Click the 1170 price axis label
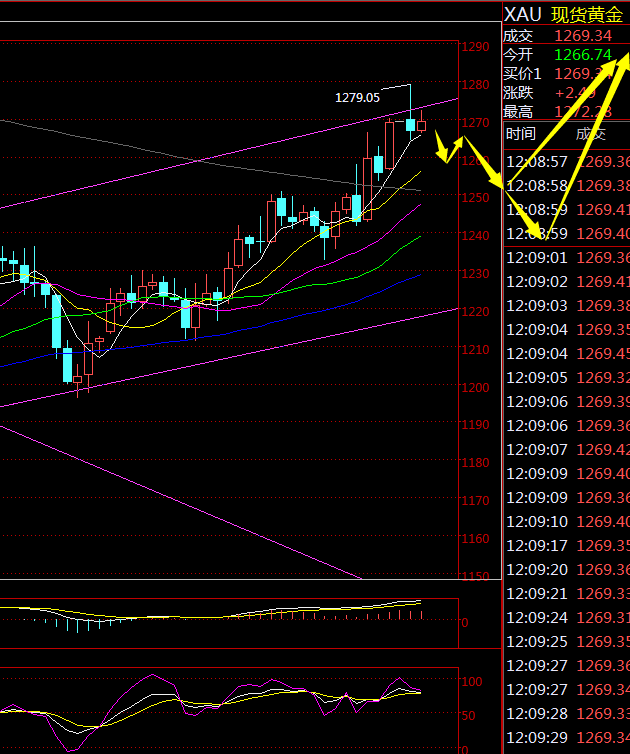This screenshot has width=630, height=754. [x=476, y=501]
